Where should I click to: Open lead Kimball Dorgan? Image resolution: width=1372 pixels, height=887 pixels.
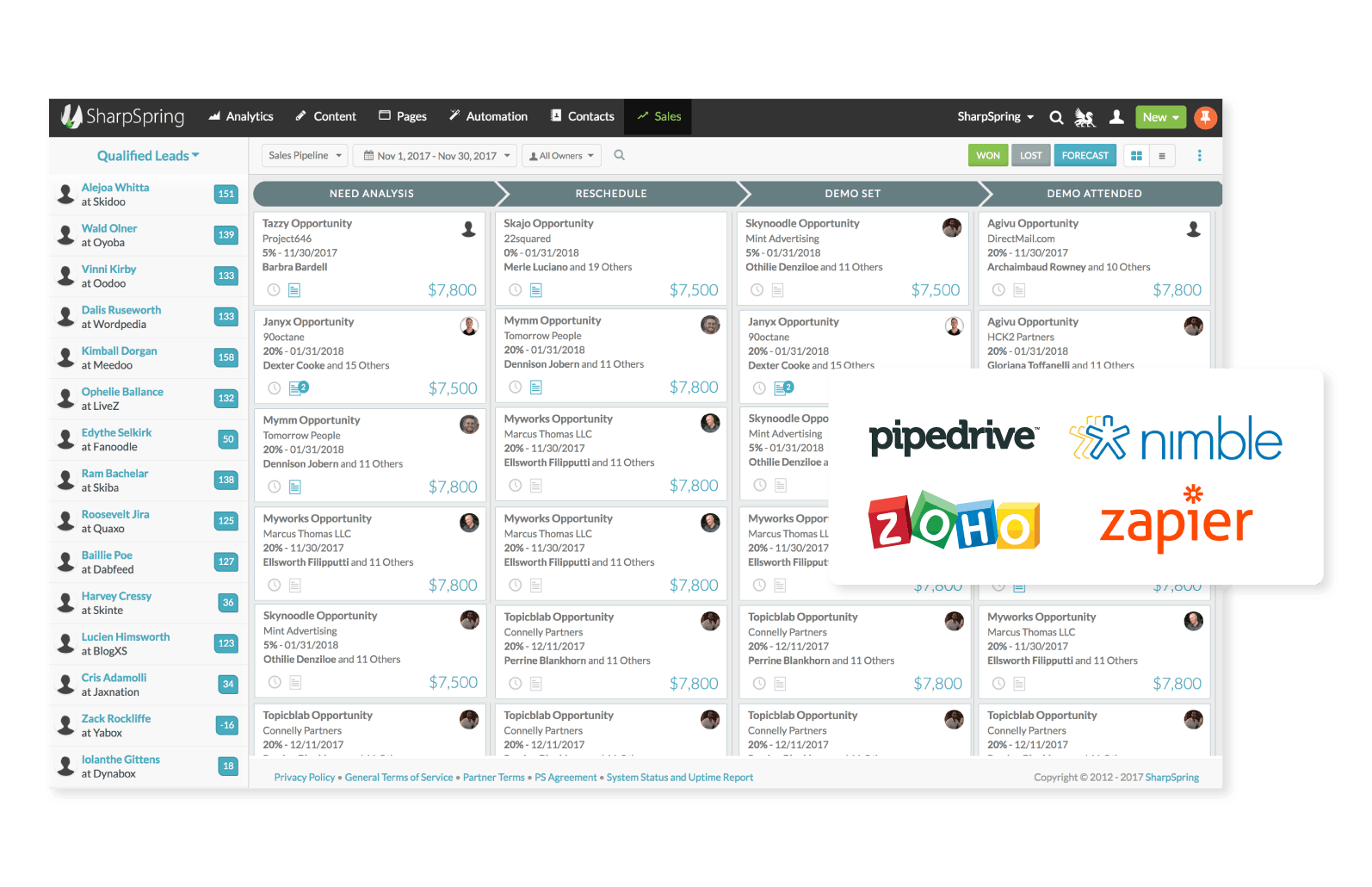click(120, 351)
